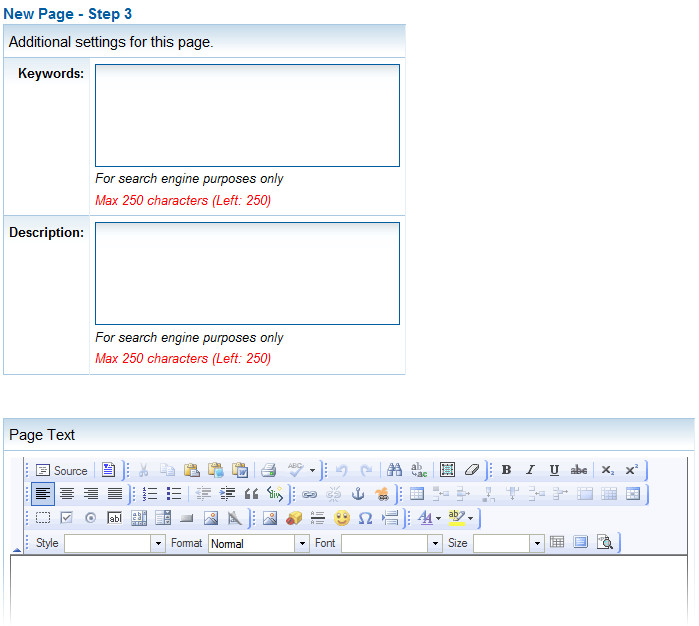Insert an anchor using the anchor icon
Screen dimensions: 699x626
[x=357, y=494]
